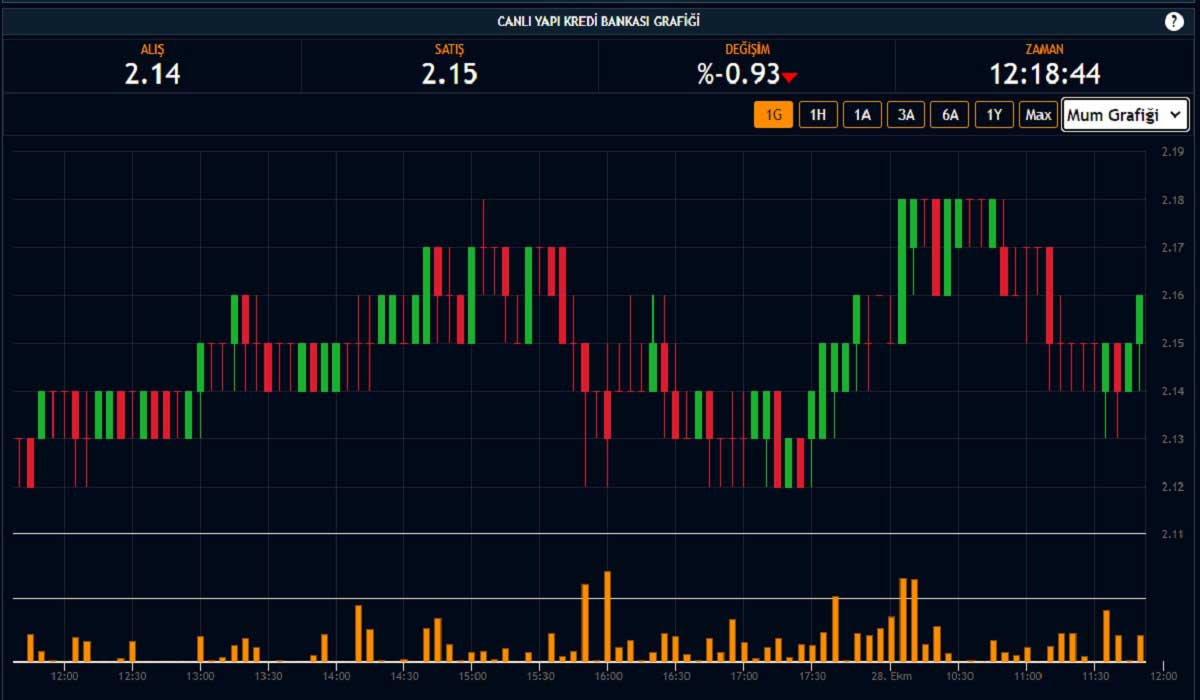The width and height of the screenshot is (1200, 700).
Task: Click the SATIŞ label
Action: 449,49
